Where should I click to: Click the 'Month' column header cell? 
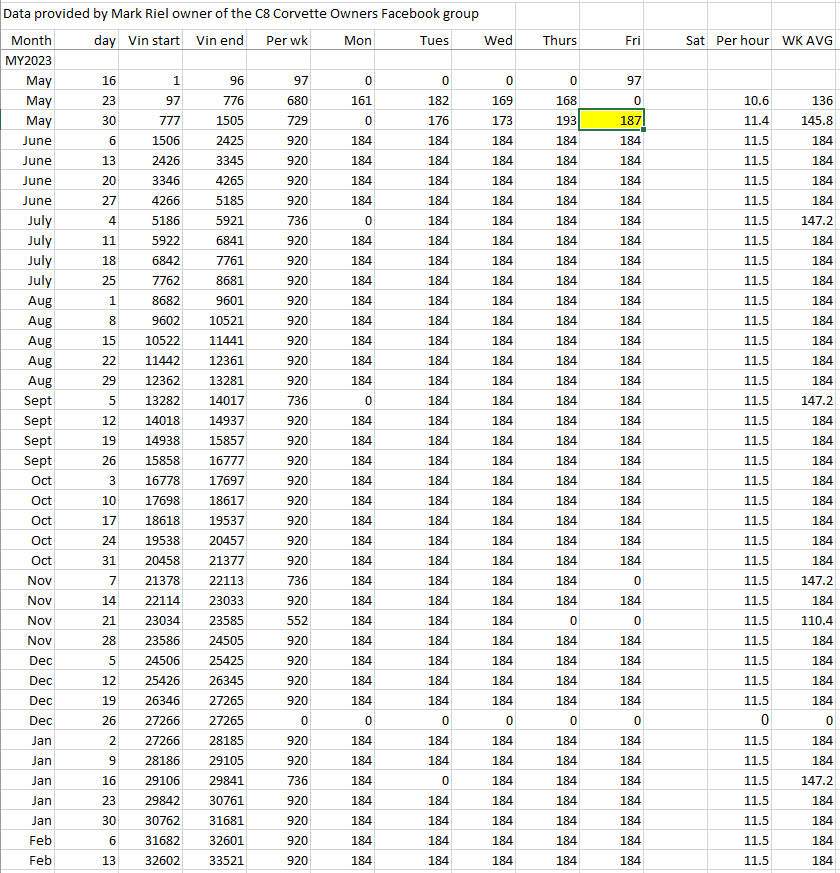(x=28, y=40)
